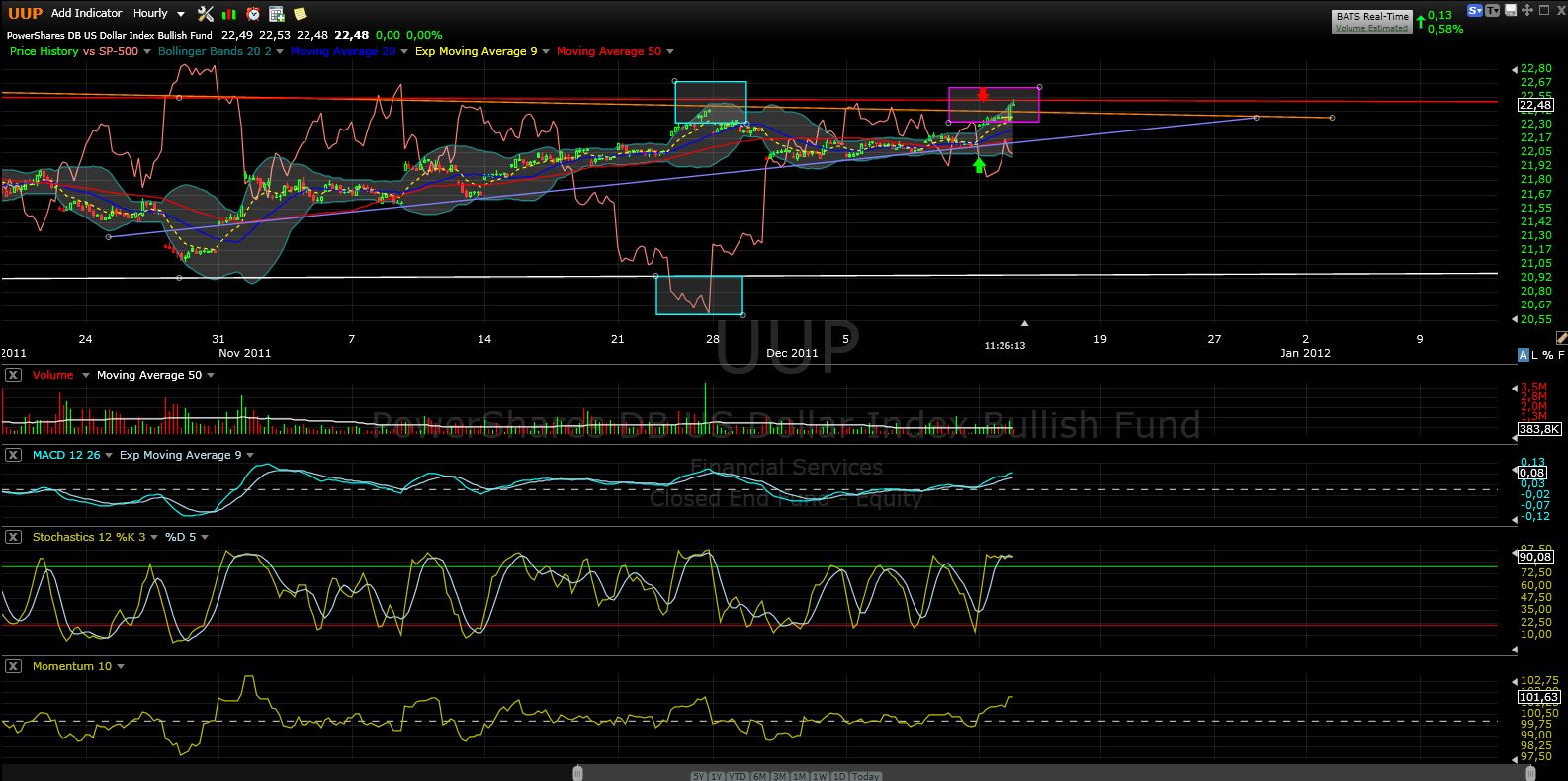Close the Stochastics indicator pane
The width and height of the screenshot is (1568, 781).
(x=13, y=537)
